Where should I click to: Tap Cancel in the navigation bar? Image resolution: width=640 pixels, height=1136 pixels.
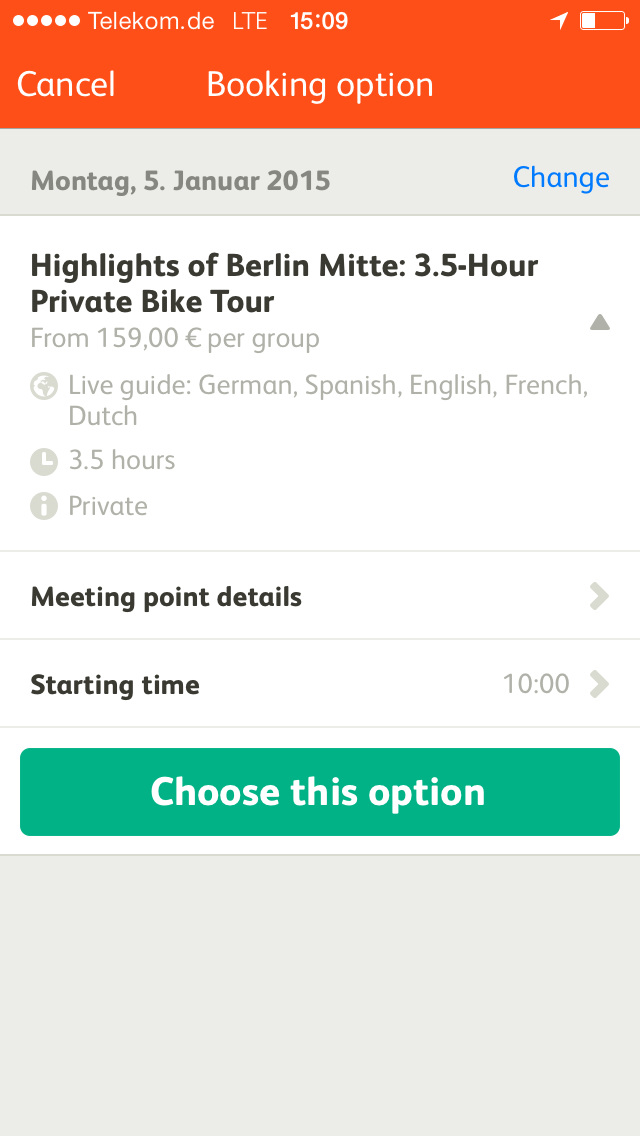tap(66, 85)
